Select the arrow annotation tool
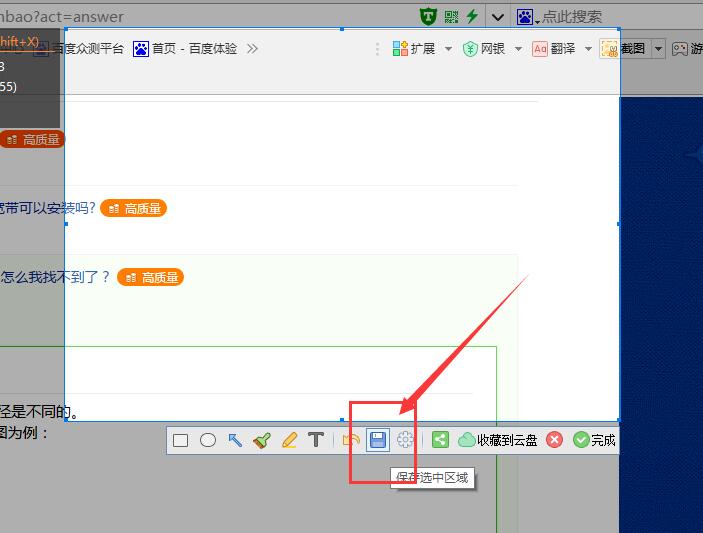 235,440
